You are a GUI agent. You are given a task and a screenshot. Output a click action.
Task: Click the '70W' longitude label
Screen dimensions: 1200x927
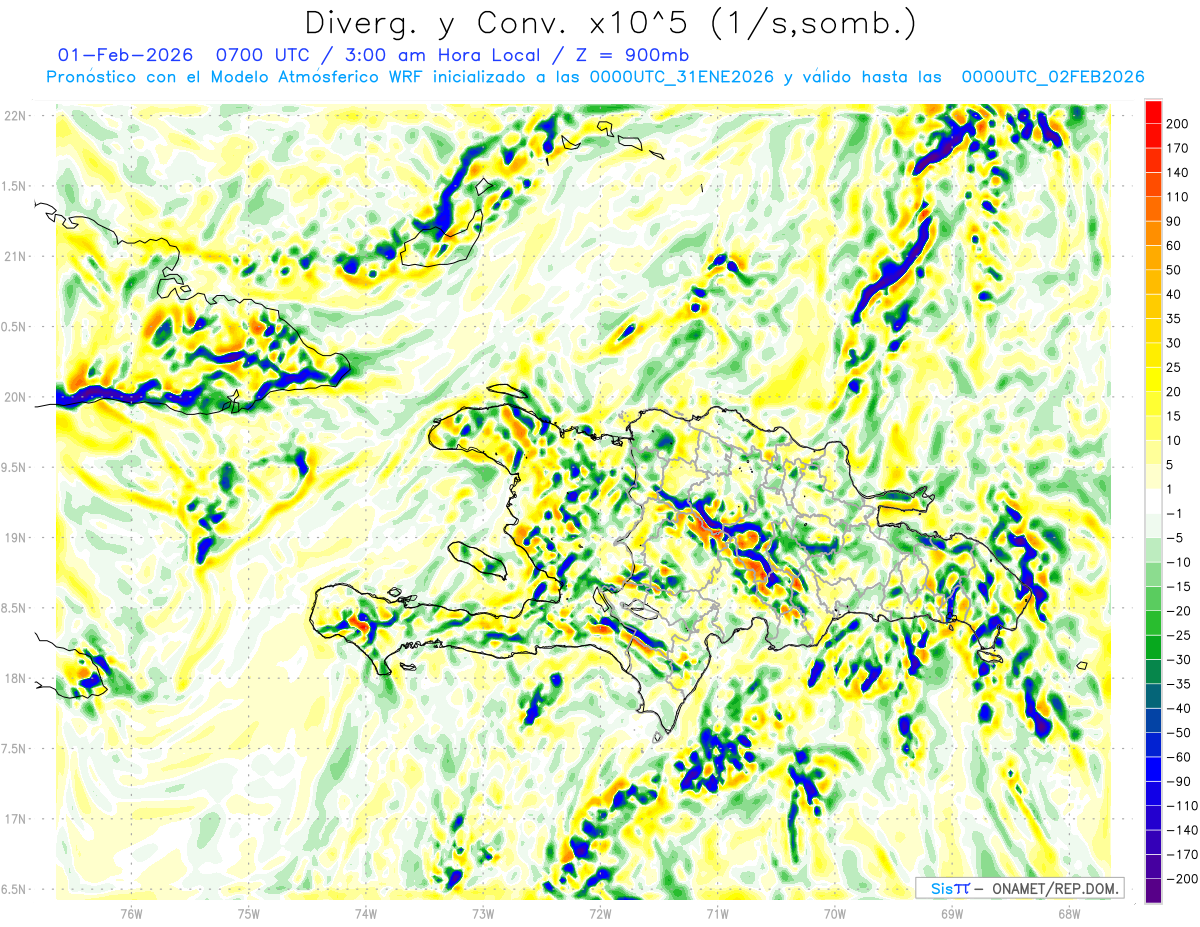click(834, 913)
